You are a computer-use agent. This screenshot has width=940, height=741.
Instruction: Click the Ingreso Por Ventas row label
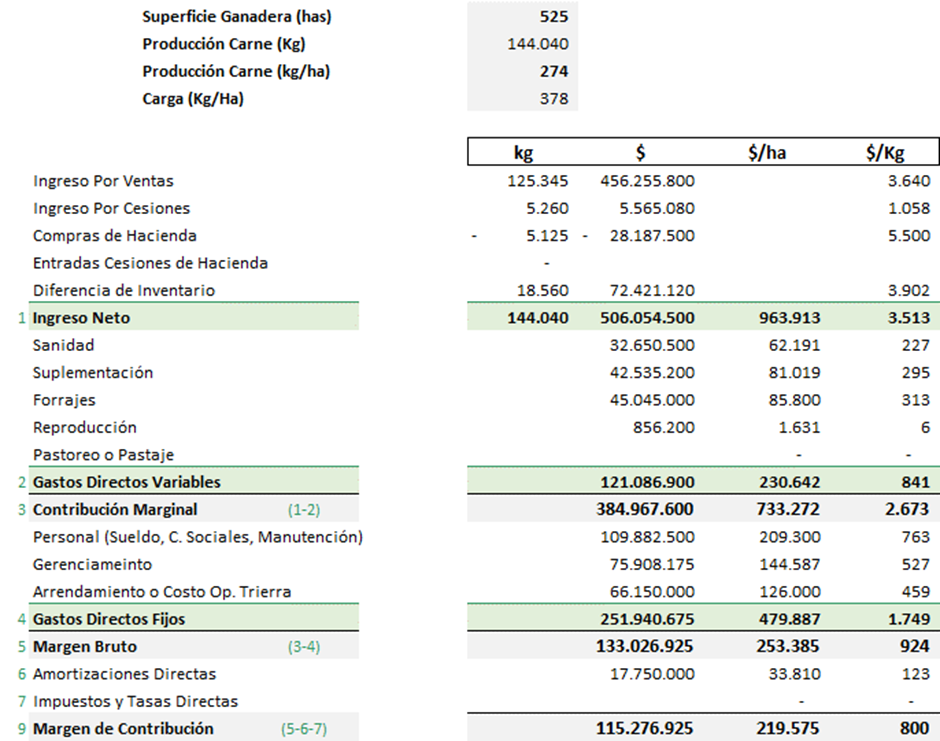(103, 181)
